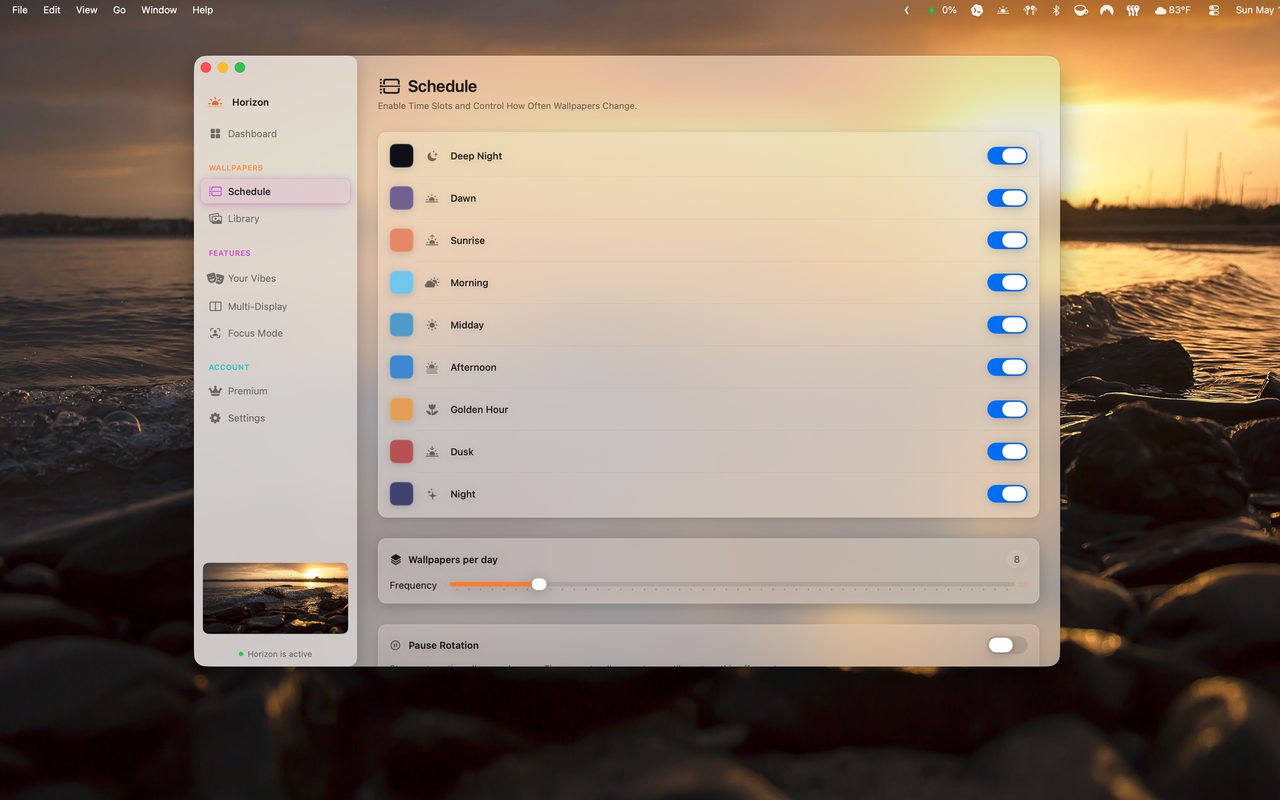Open the weather 83°F menu bar item

pos(1173,10)
